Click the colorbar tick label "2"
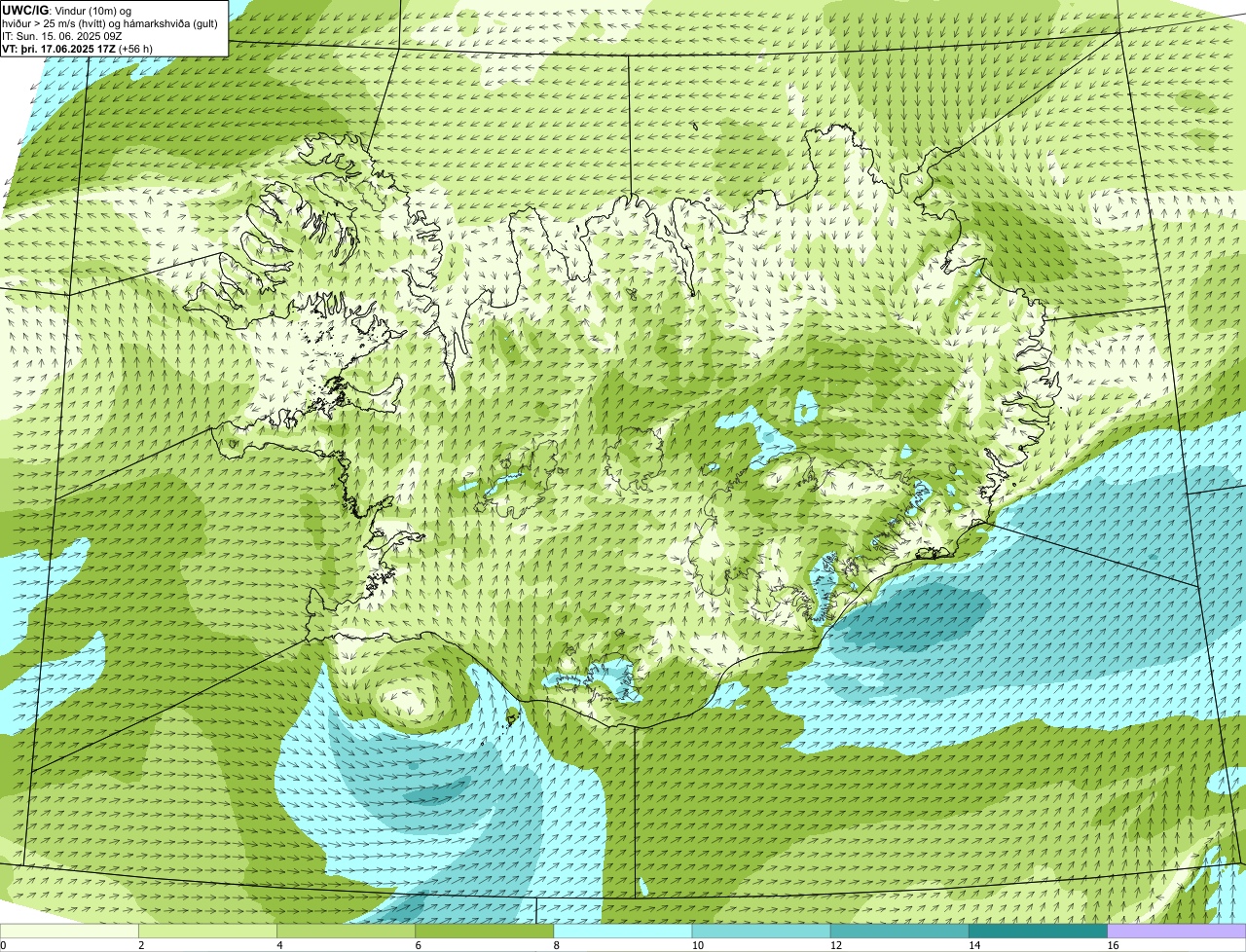This screenshot has height=952, width=1246. pyautogui.click(x=141, y=945)
